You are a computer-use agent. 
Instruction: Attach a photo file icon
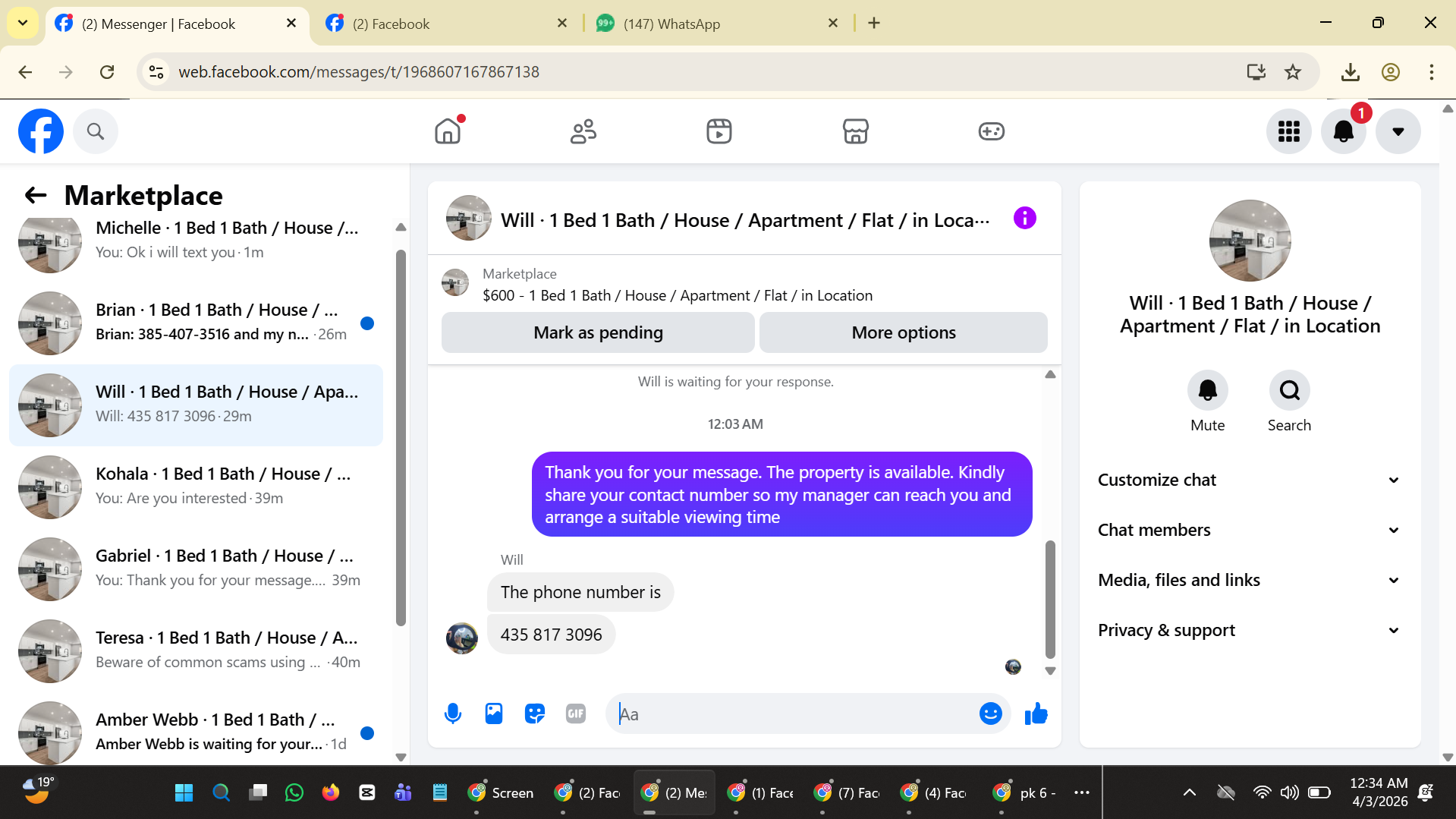[x=494, y=713]
